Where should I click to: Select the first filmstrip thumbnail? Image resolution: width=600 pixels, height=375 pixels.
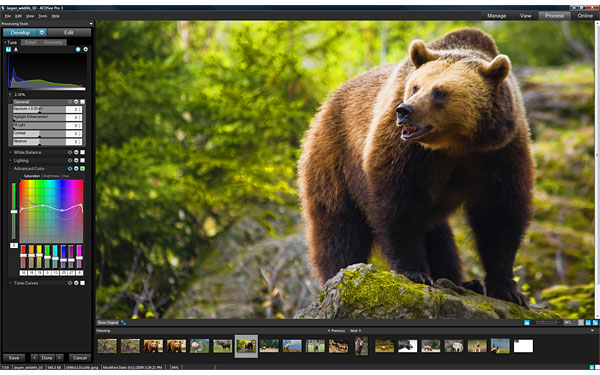107,346
